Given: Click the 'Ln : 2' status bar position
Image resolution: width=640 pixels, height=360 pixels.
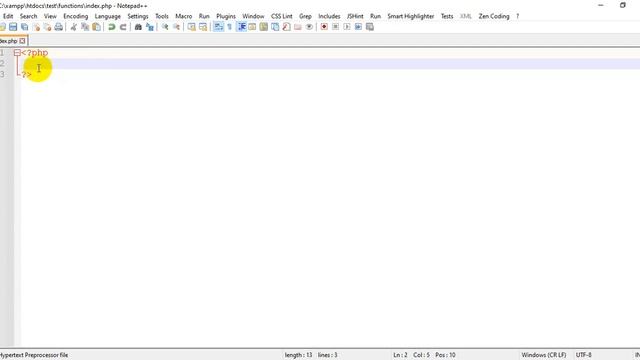Looking at the screenshot, I should [400, 355].
